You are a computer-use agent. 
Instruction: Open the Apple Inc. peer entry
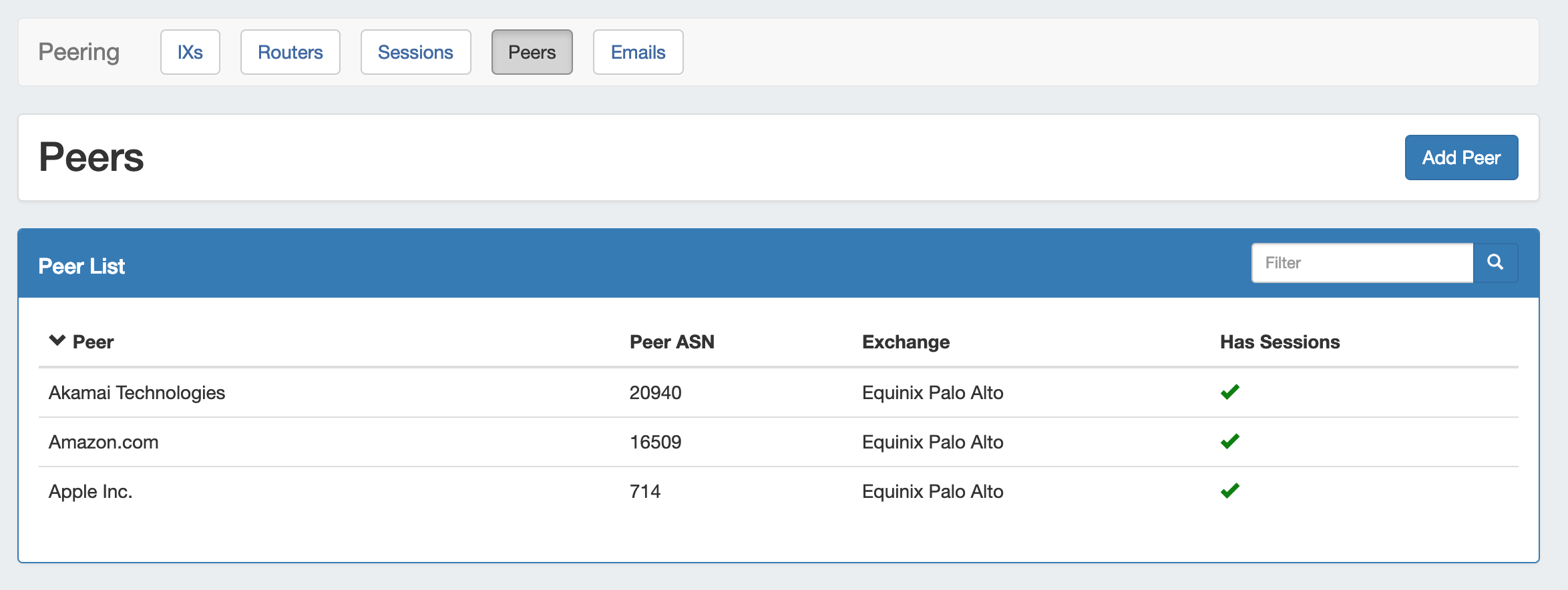91,491
